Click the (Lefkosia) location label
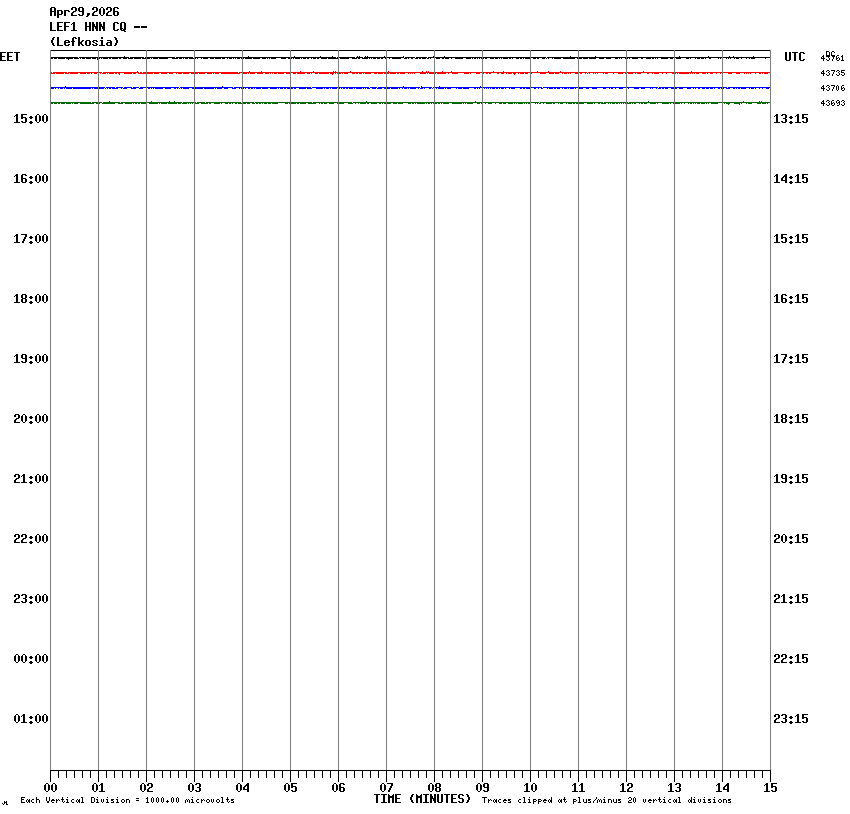 84,42
